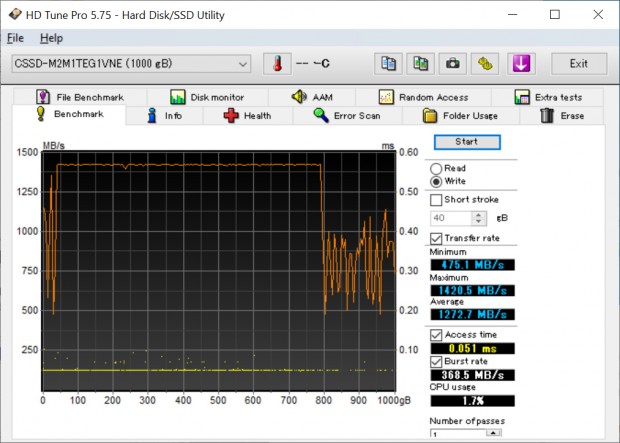Click the Short stroke size spinner arrows
620x443 pixels.
click(x=479, y=218)
